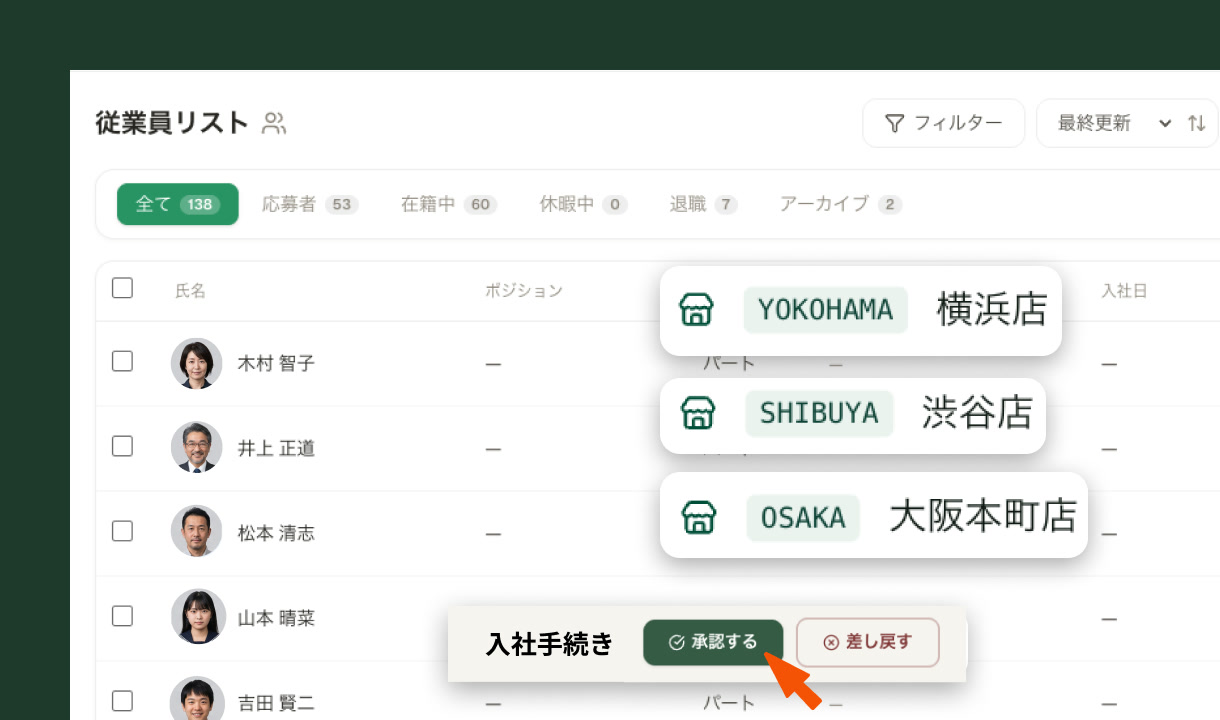
Task: Click the store icon on the YOKOHAMA card
Action: coord(696,310)
